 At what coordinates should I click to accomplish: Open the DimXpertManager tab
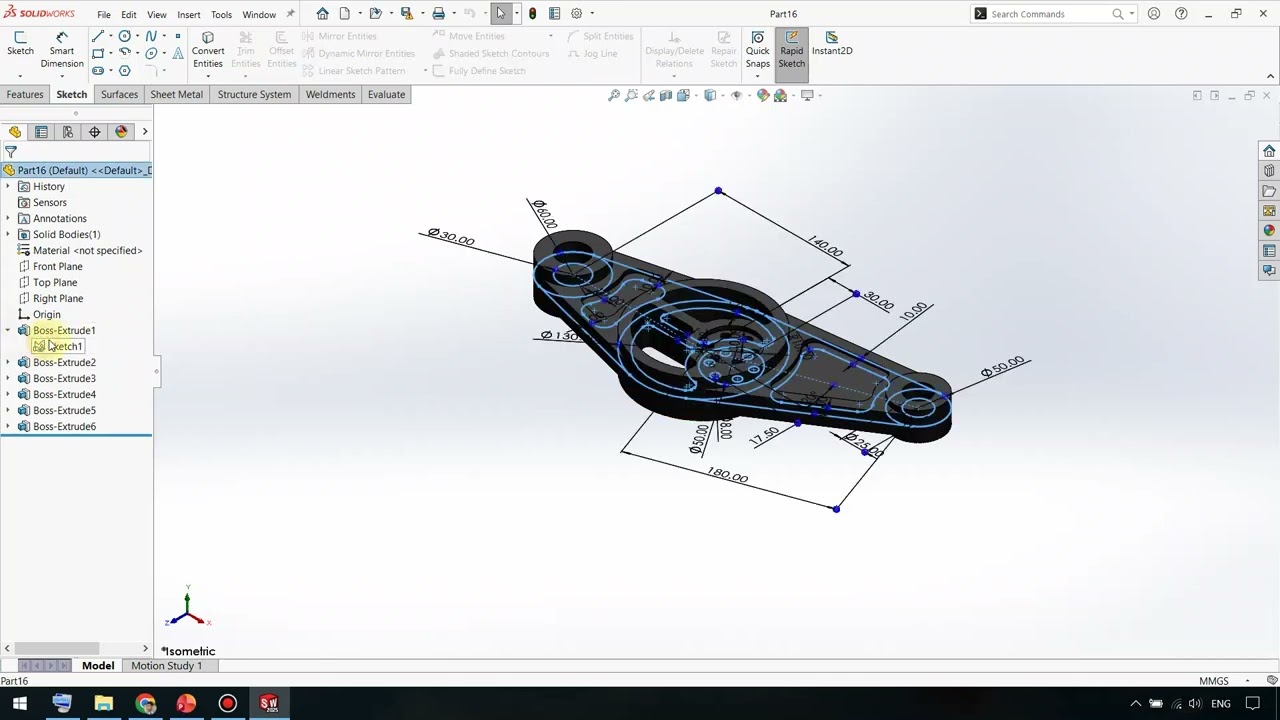tap(94, 132)
